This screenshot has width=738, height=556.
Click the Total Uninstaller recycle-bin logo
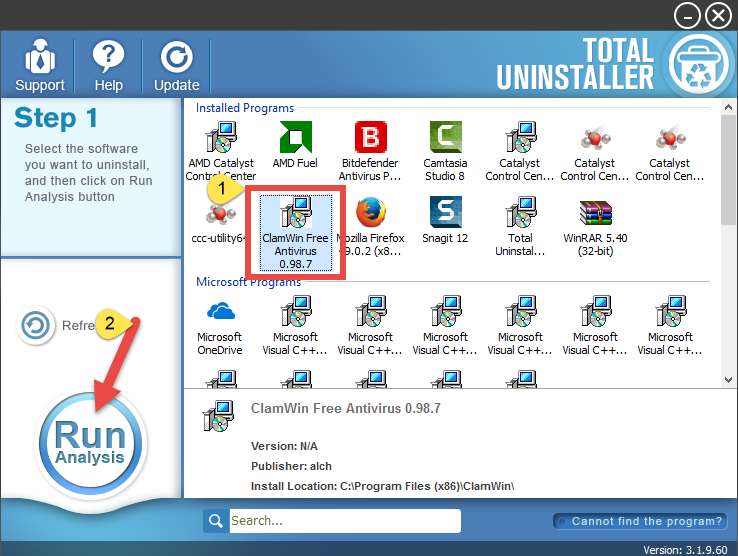(x=698, y=64)
